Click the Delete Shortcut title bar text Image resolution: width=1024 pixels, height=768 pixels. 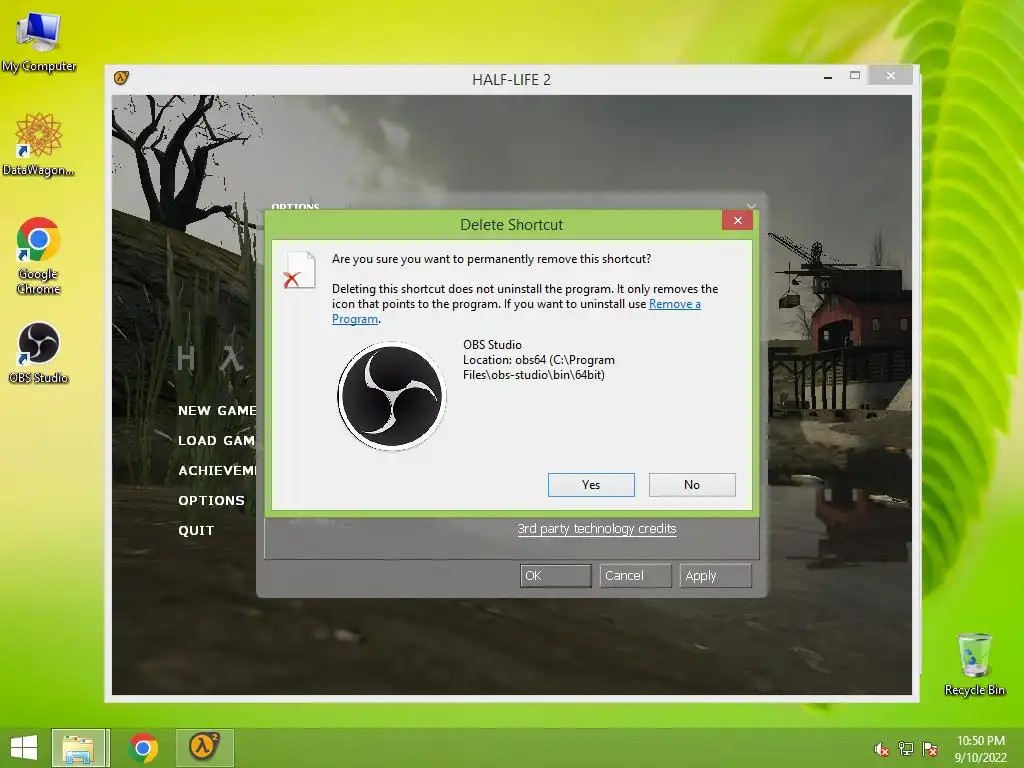pyautogui.click(x=511, y=225)
